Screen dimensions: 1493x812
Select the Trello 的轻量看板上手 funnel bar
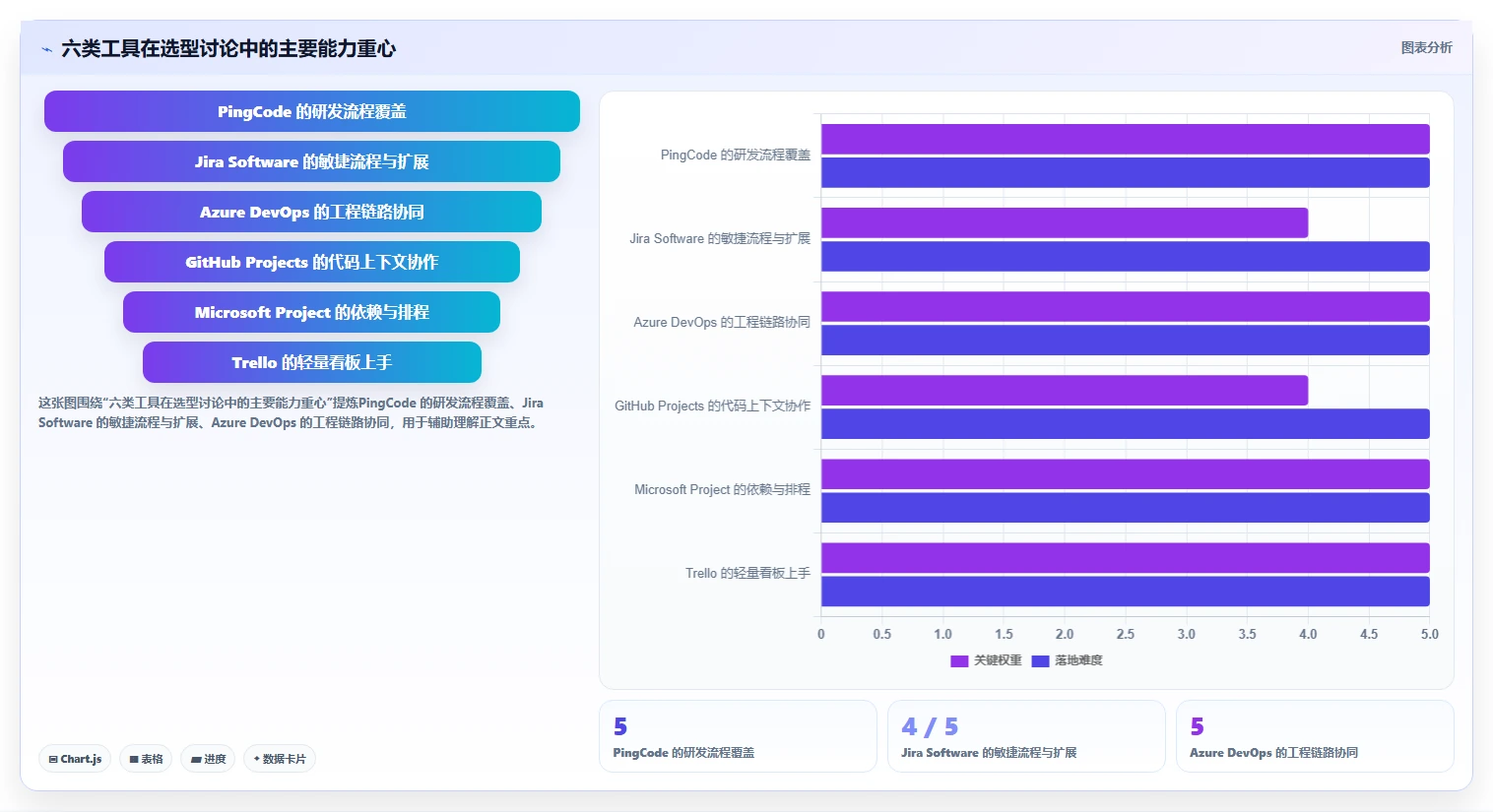pyautogui.click(x=312, y=362)
